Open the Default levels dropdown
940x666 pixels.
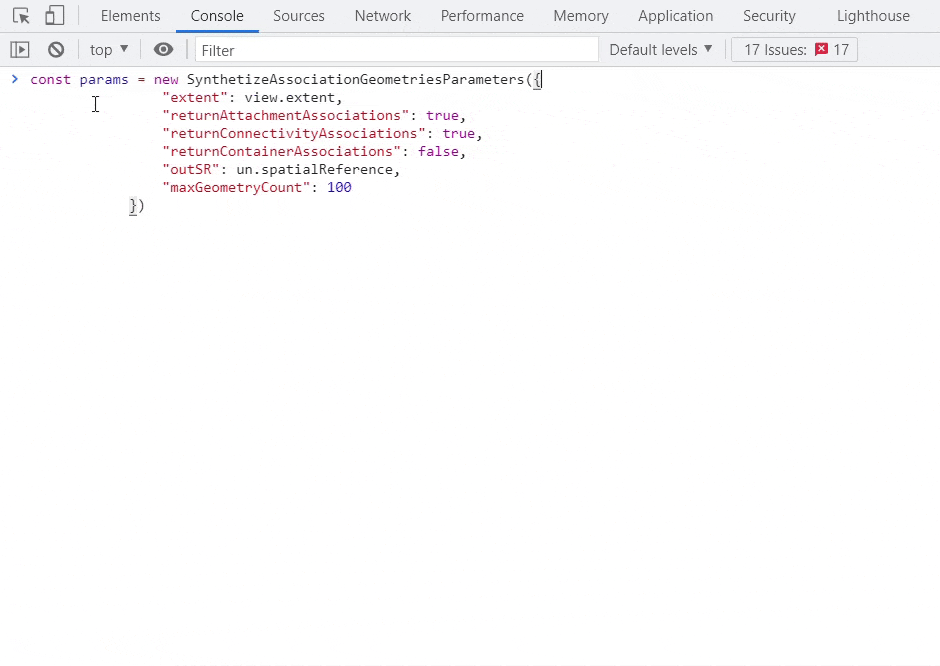pos(661,50)
